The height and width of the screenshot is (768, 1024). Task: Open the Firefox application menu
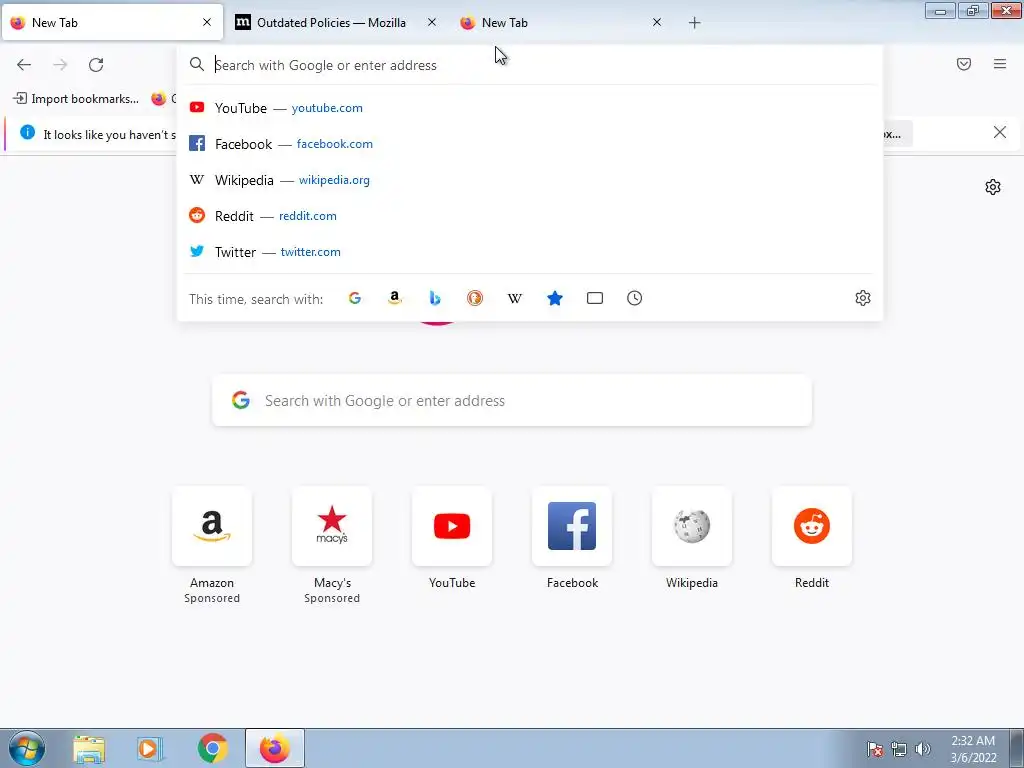click(1000, 64)
